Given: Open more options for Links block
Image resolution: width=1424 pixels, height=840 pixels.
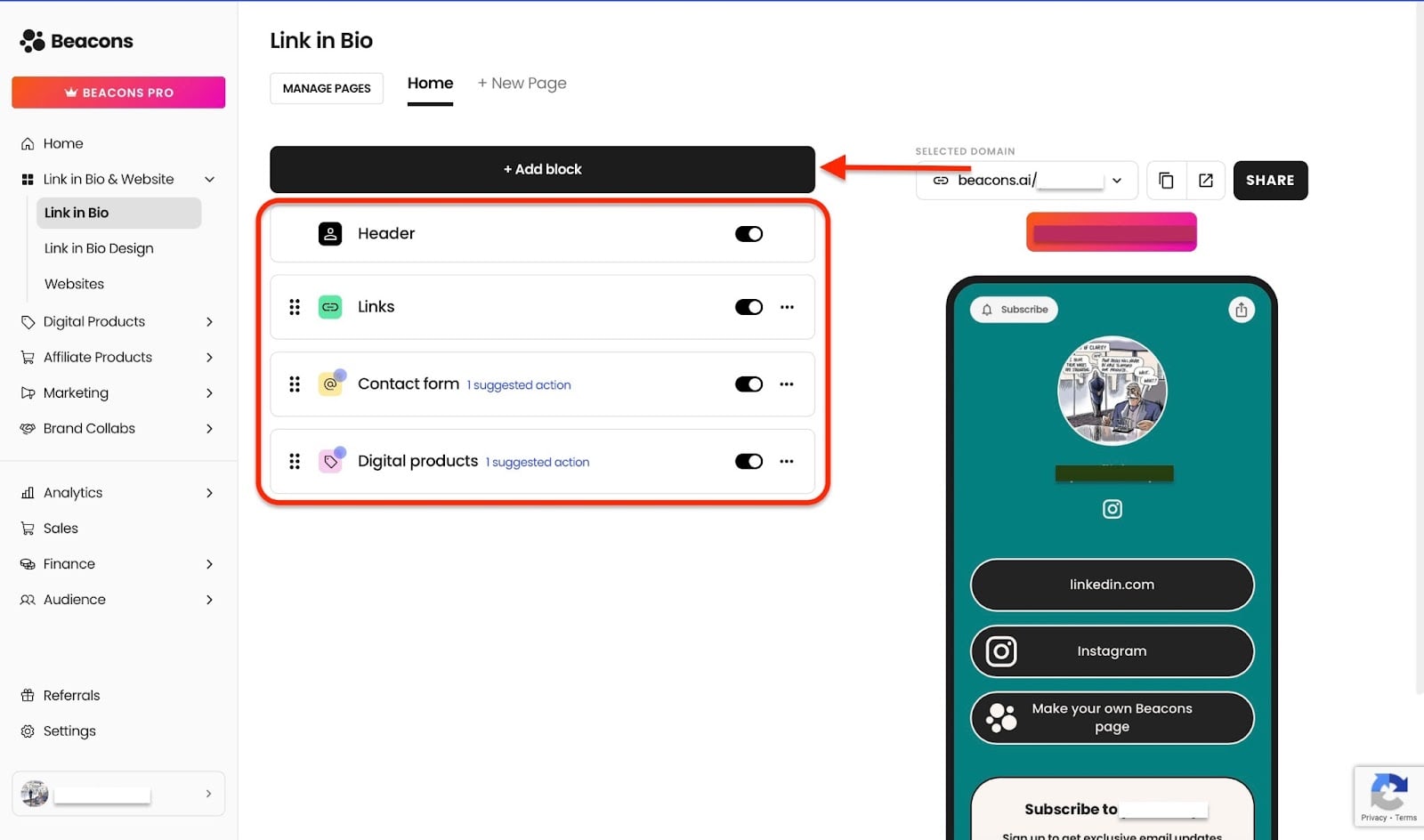Looking at the screenshot, I should point(787,307).
